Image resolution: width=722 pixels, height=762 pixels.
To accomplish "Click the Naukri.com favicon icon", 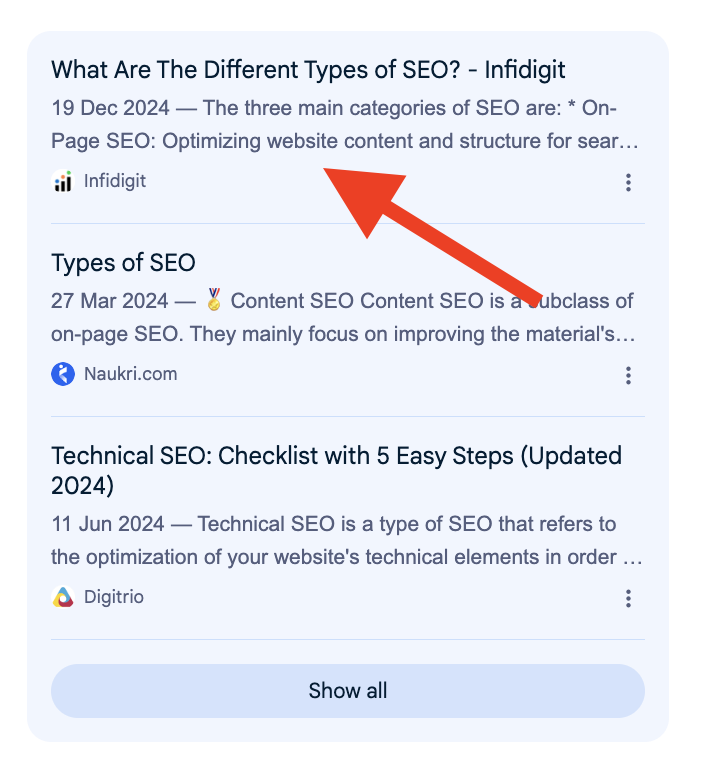I will [x=63, y=374].
